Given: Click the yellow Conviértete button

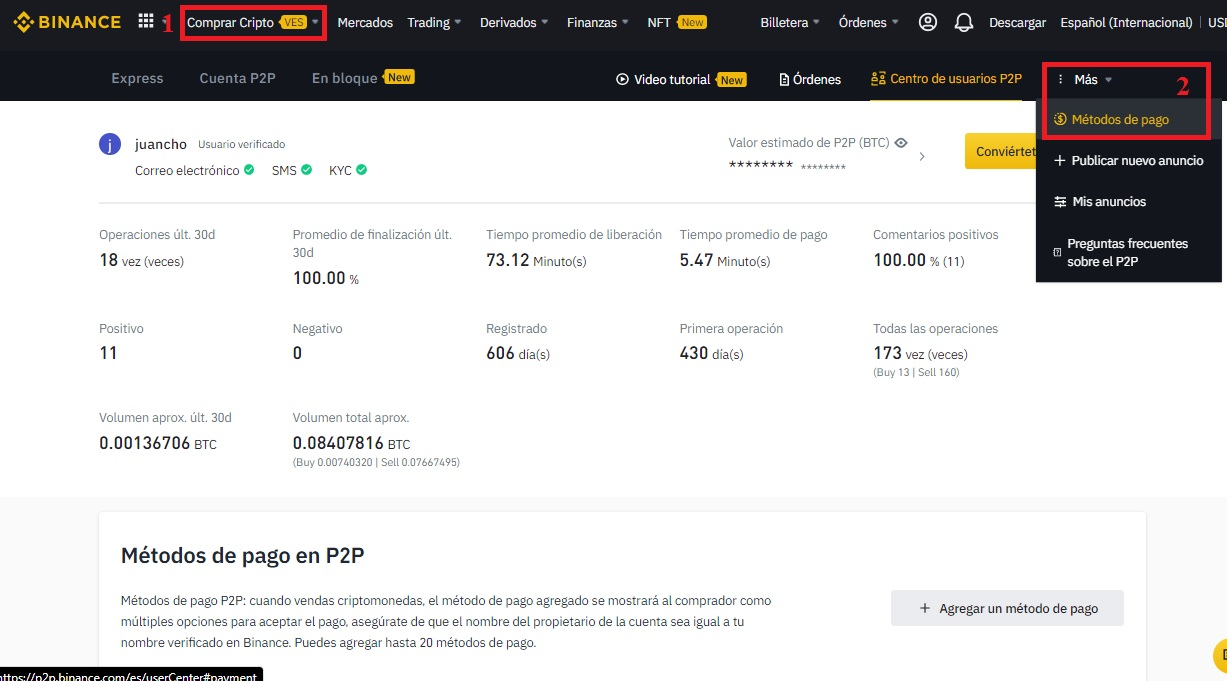Looking at the screenshot, I should click(x=1000, y=151).
